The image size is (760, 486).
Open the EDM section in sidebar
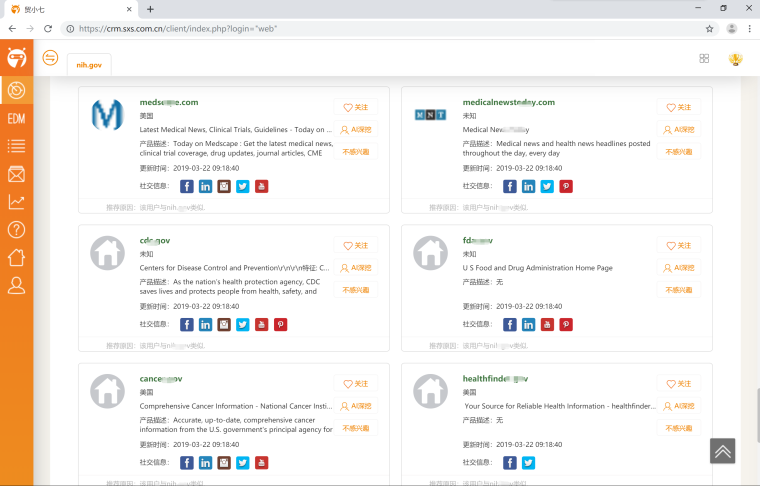pos(16,118)
